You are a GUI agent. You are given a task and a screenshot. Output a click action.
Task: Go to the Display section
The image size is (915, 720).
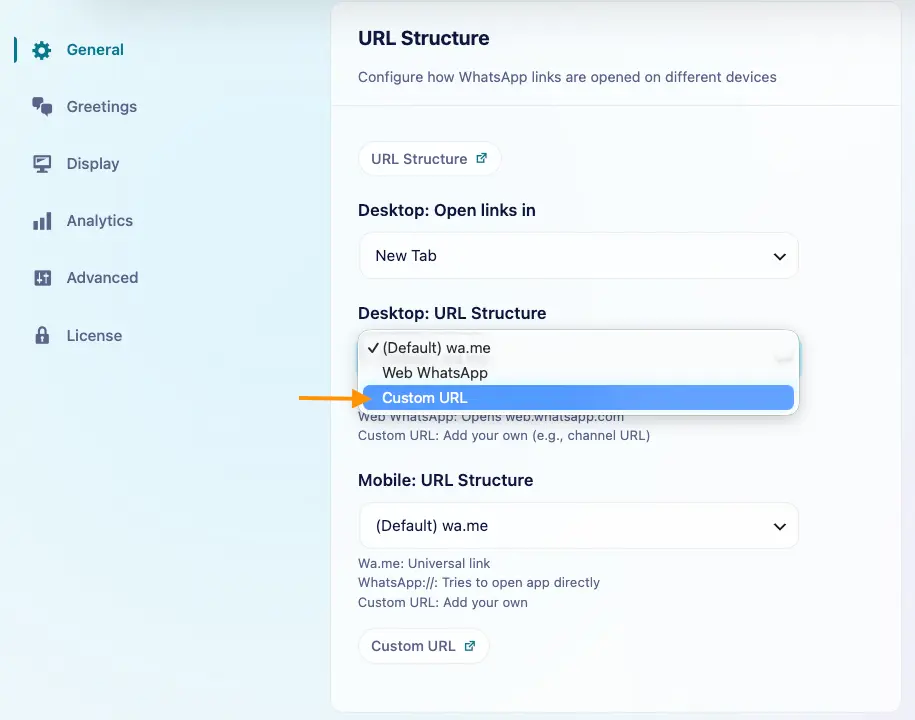[93, 163]
